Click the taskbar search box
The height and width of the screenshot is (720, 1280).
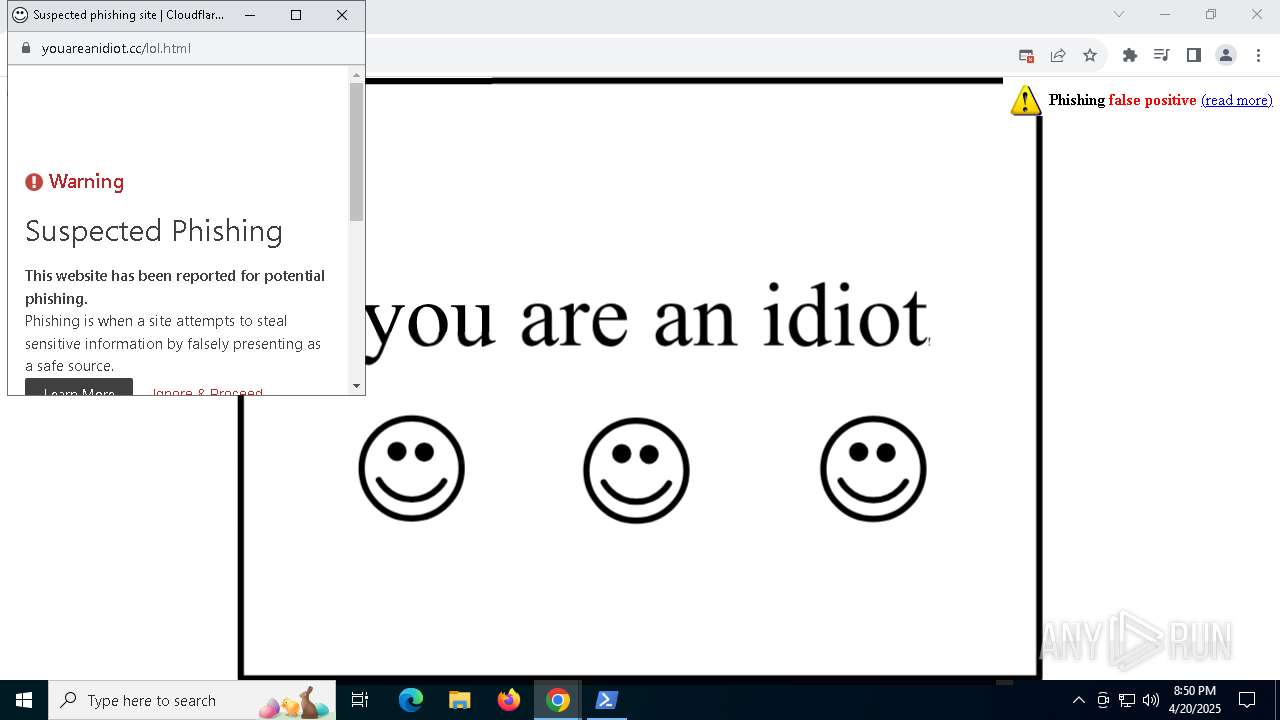tap(192, 700)
